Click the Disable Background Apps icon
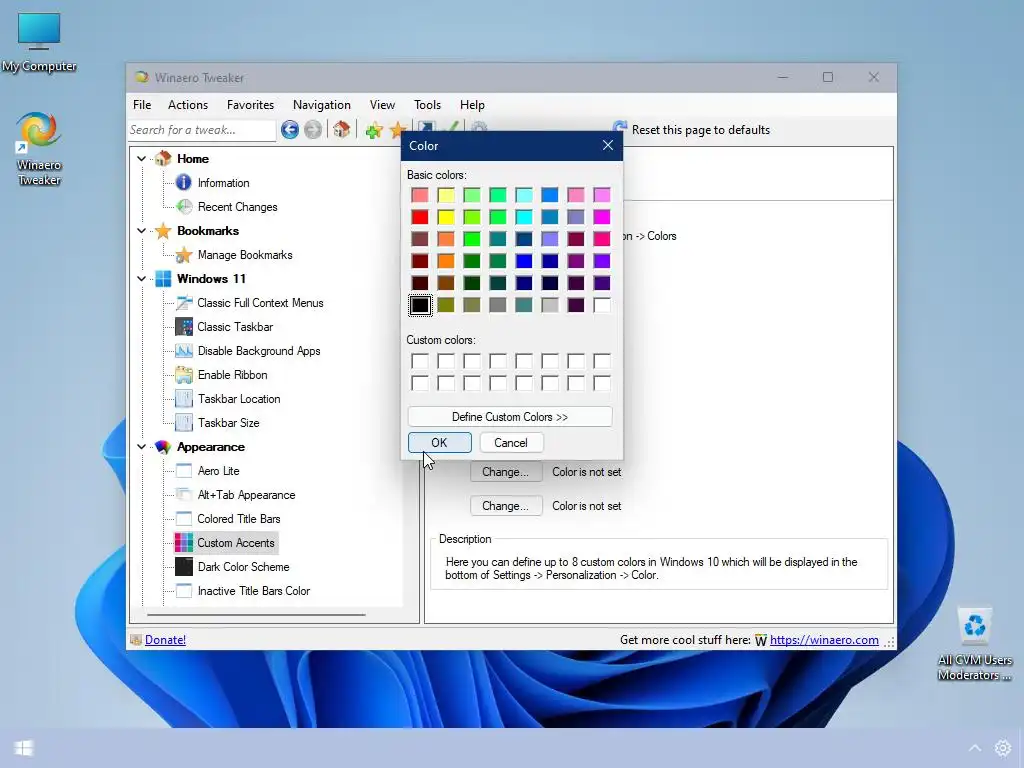The height and width of the screenshot is (768, 1024). coord(184,351)
